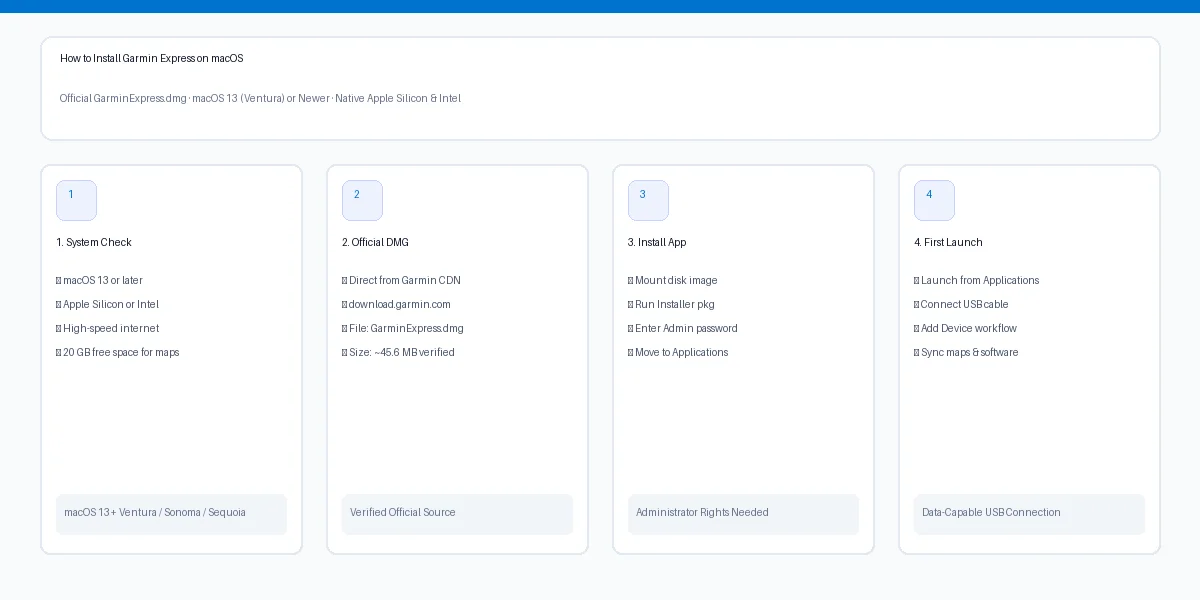This screenshot has height=600, width=1200.
Task: Click the 'How to Install Garmin Express on macOS' title
Action: pyautogui.click(x=151, y=58)
